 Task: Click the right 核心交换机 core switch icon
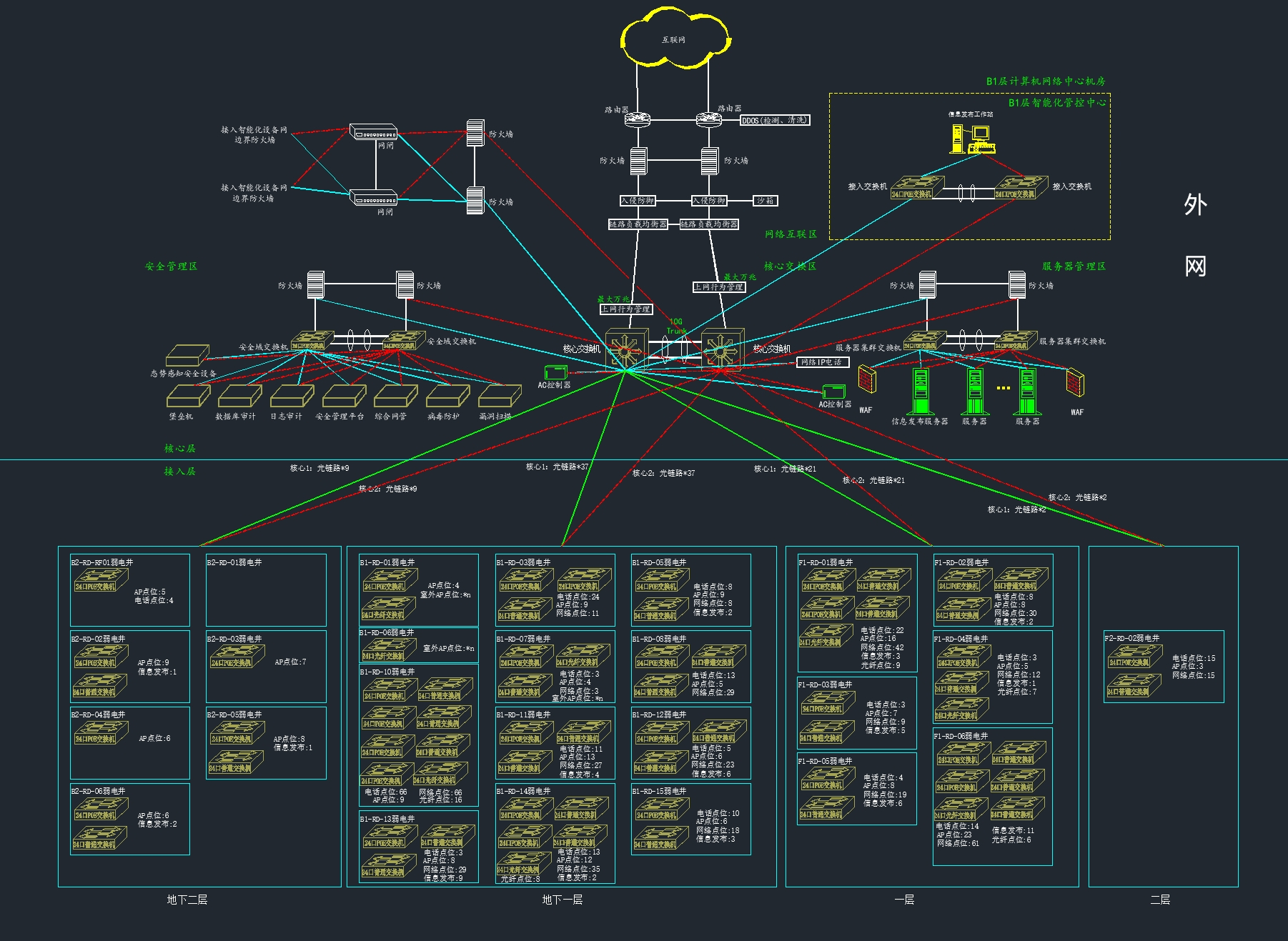pos(722,349)
